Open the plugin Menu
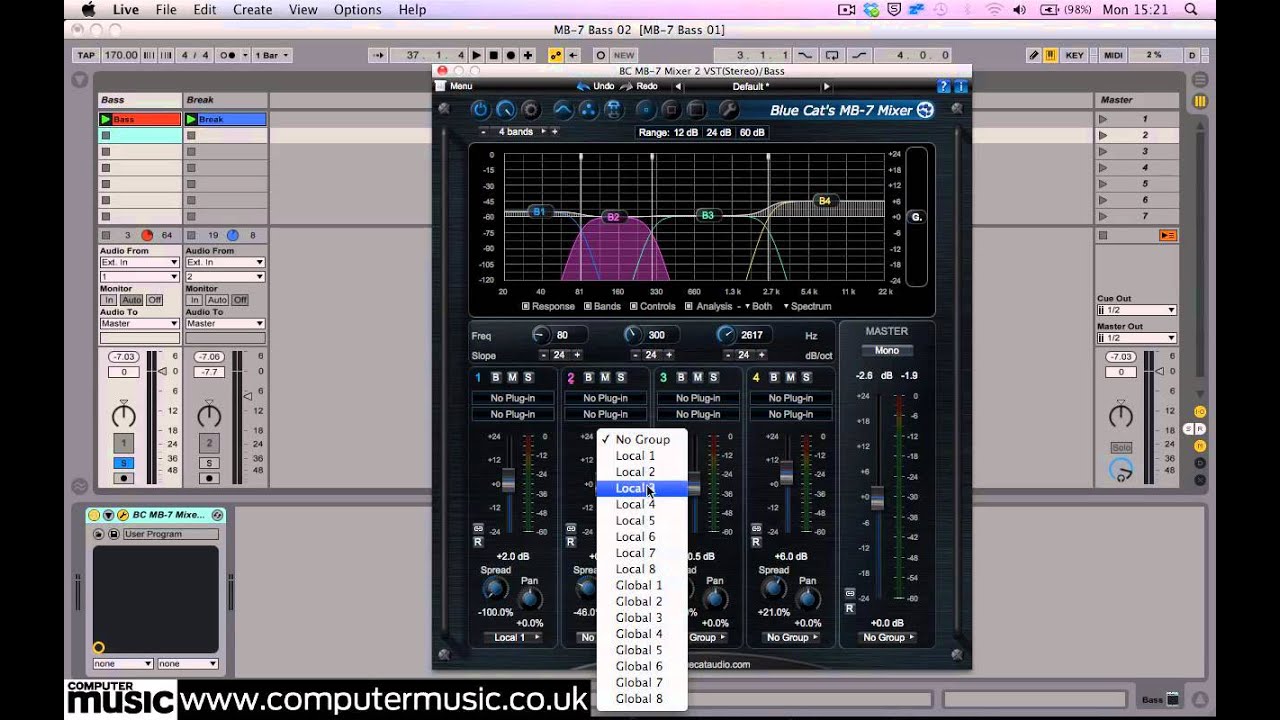The image size is (1280, 720). (x=461, y=86)
